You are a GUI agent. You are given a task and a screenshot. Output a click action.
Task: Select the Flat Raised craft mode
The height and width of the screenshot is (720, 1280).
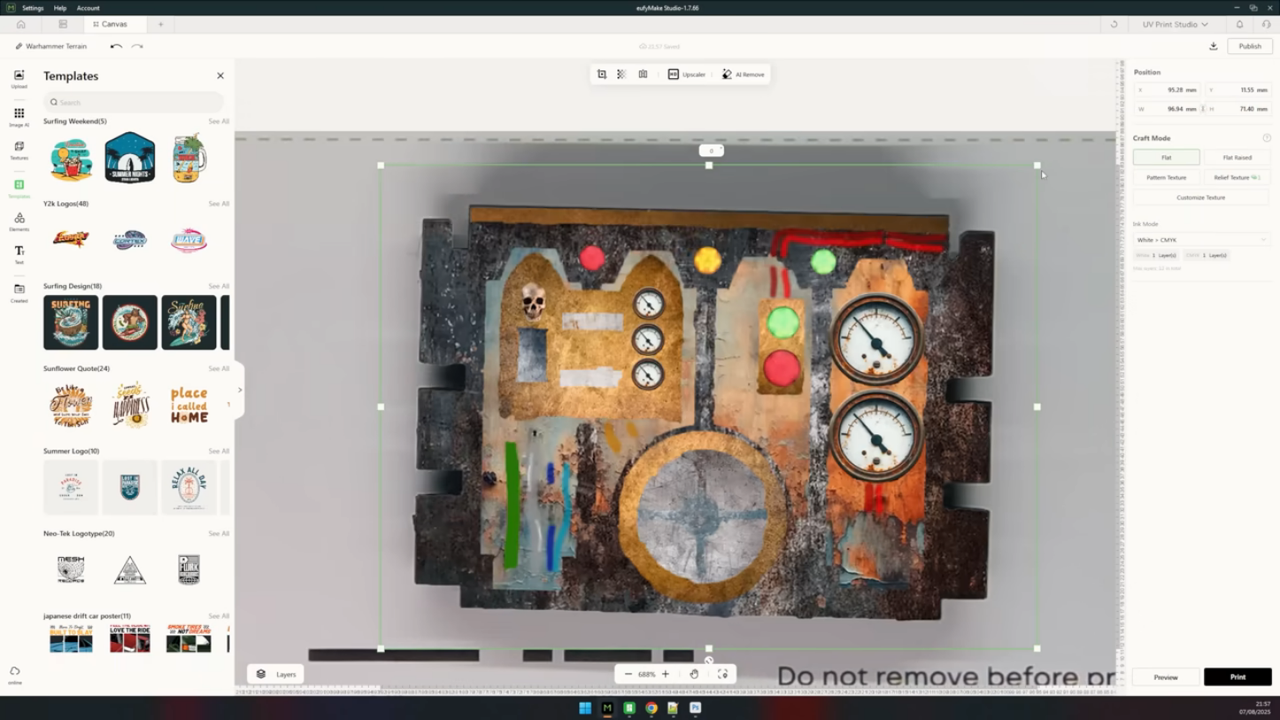coord(1237,157)
